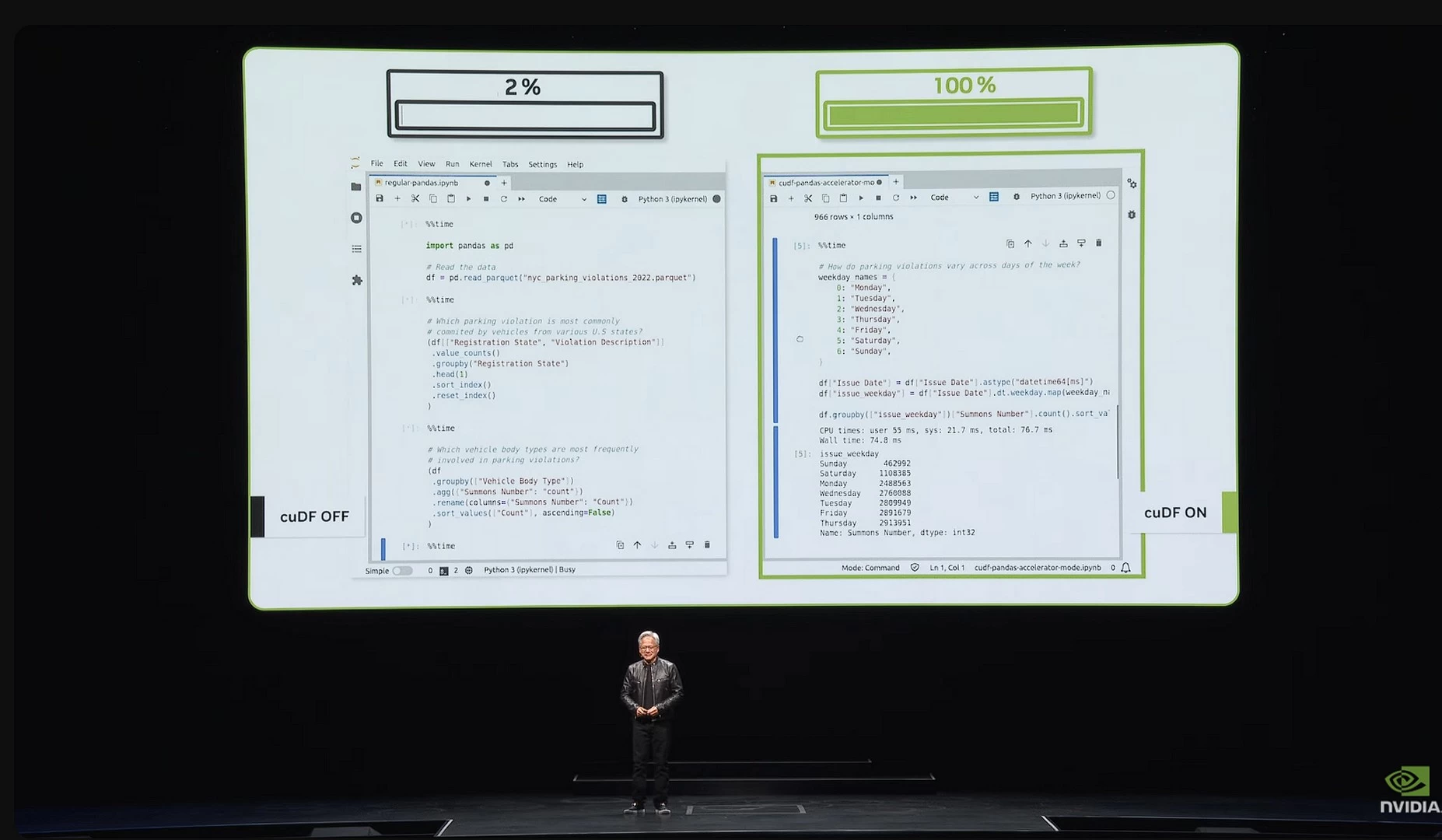Screen dimensions: 1442x840
Task: Cut selected cell in regular-pandas notebook
Action: click(x=415, y=199)
